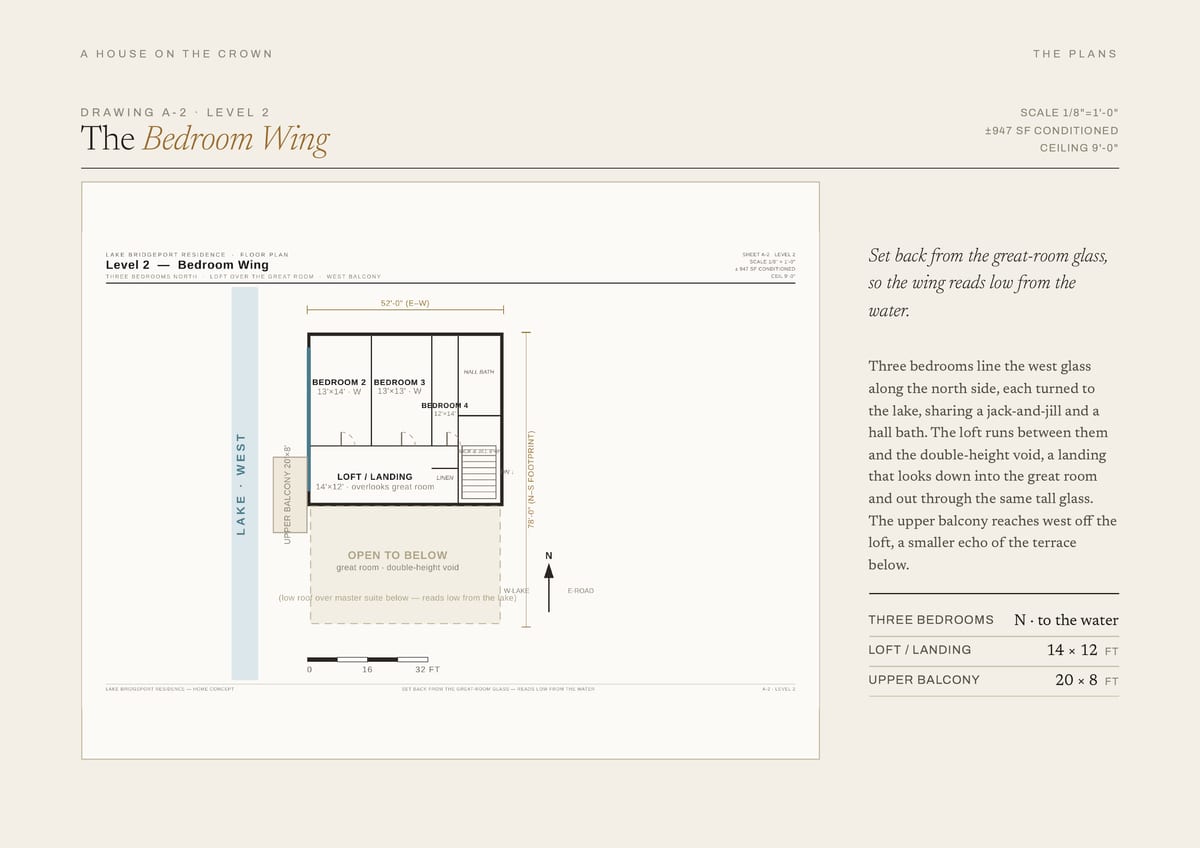Screen dimensions: 1200x848
Task: Click the "14'×12' · overlooks great room" note
Action: click(375, 487)
